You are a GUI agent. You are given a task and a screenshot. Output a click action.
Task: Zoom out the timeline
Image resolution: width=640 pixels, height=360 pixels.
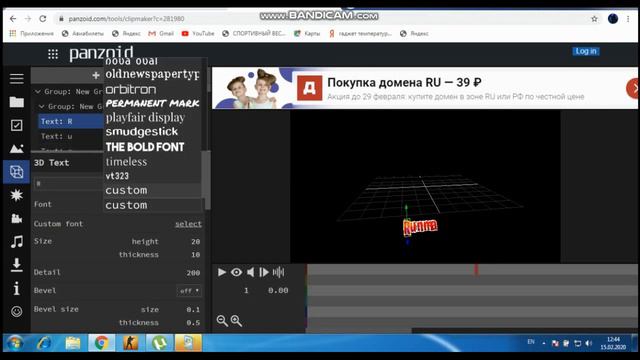pyautogui.click(x=222, y=321)
